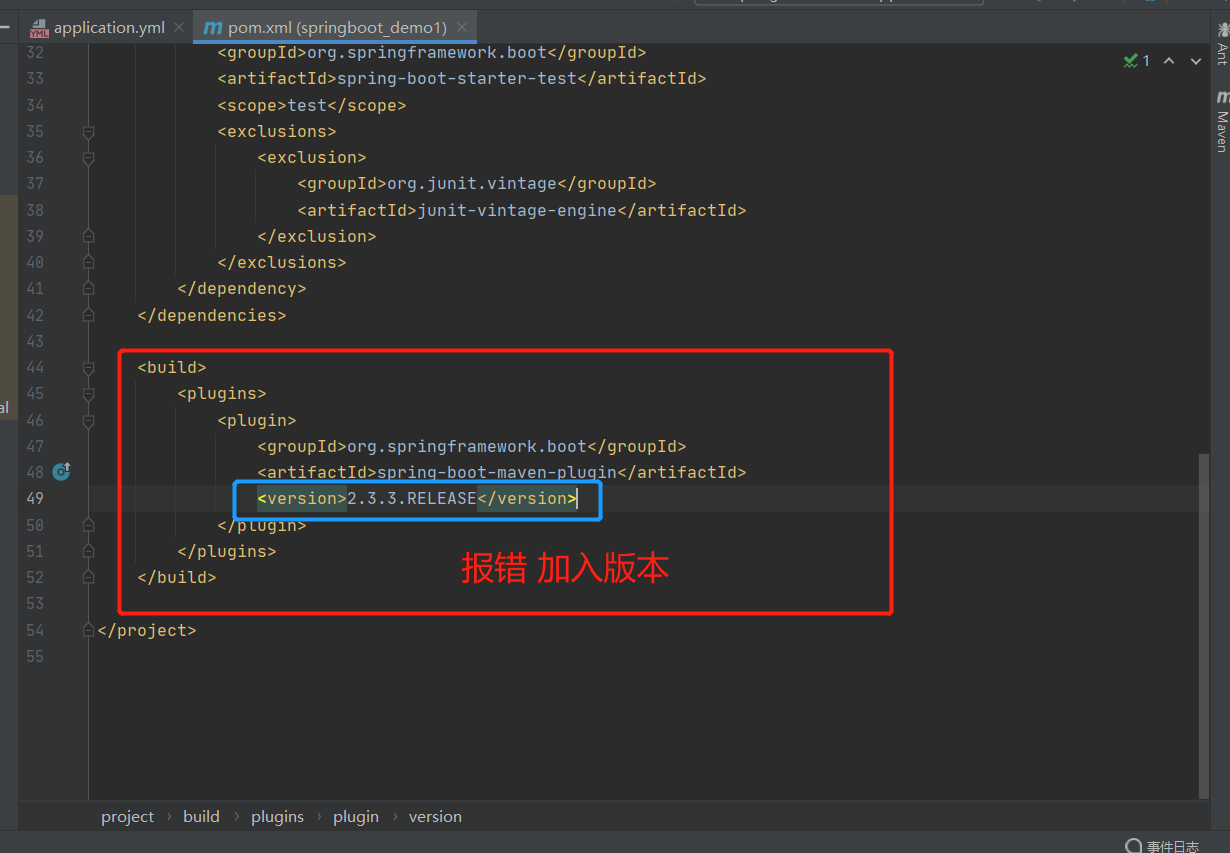Click the 'plugin' breadcrumb
Viewport: 1230px width, 853px height.
pyautogui.click(x=356, y=817)
